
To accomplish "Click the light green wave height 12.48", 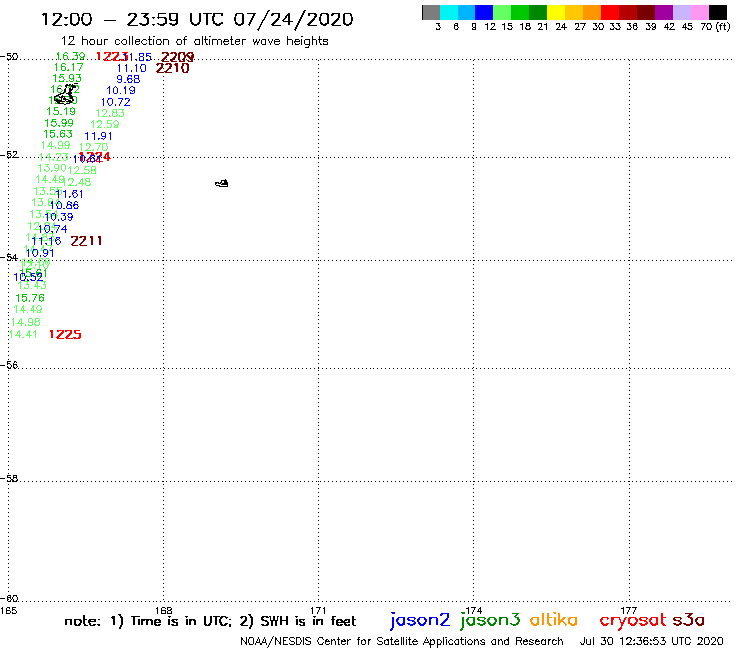I will pos(77,182).
